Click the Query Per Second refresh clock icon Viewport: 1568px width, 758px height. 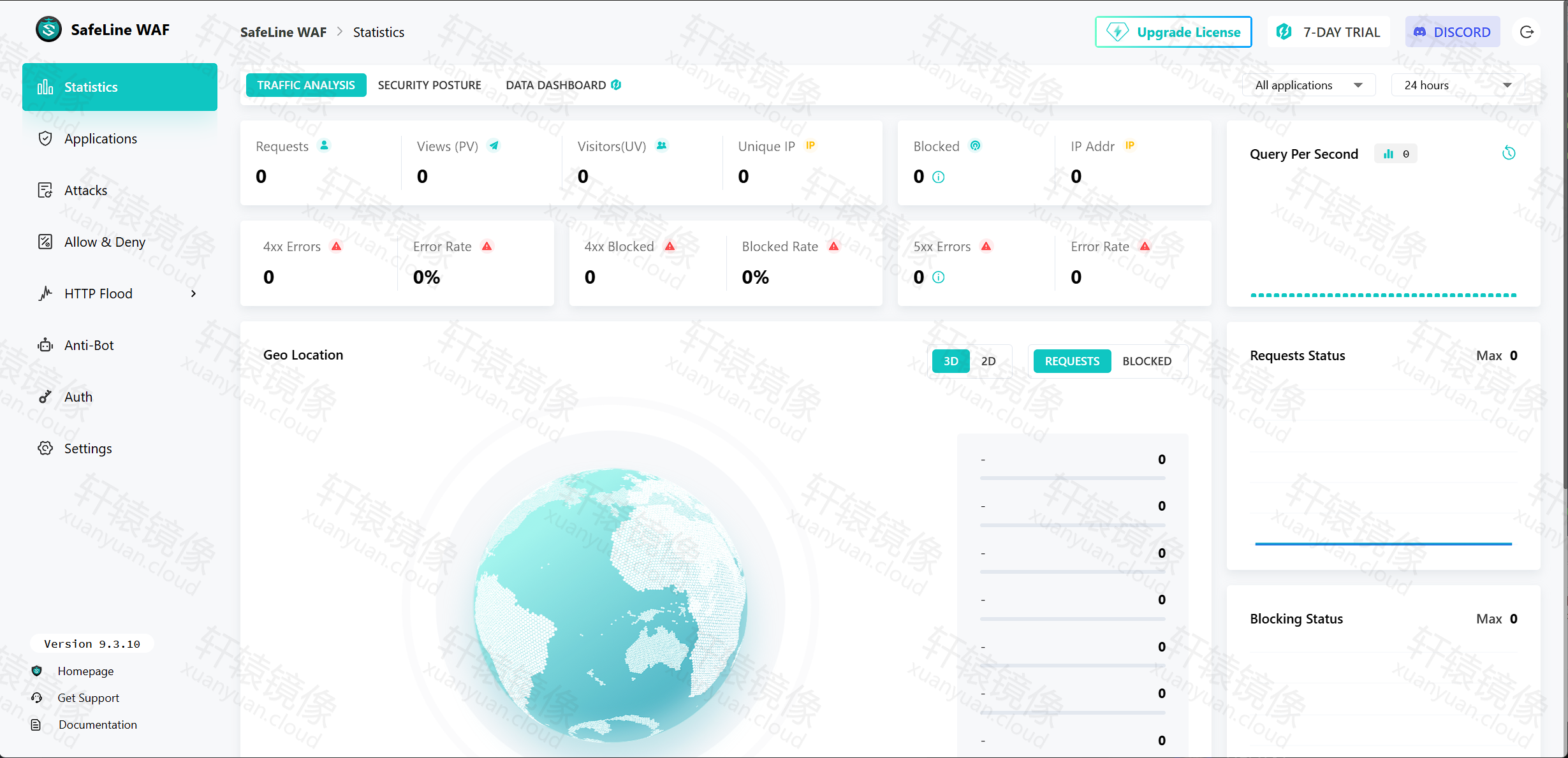(x=1509, y=153)
